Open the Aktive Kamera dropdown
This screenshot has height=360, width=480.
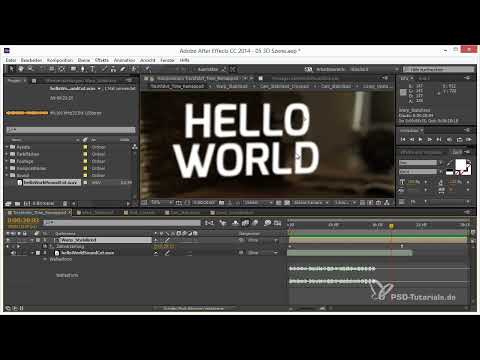click(312, 203)
